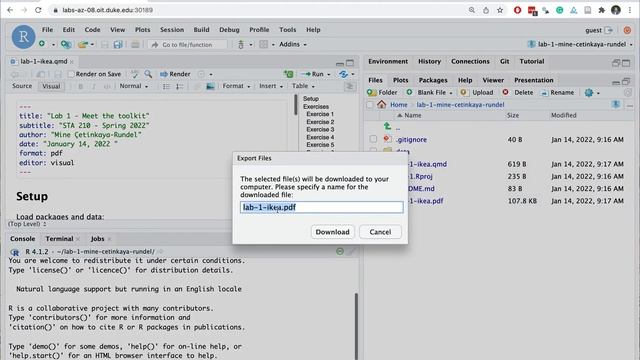Click the downloaded file name input field
Viewport: 640px width, 360px height.
coord(322,207)
